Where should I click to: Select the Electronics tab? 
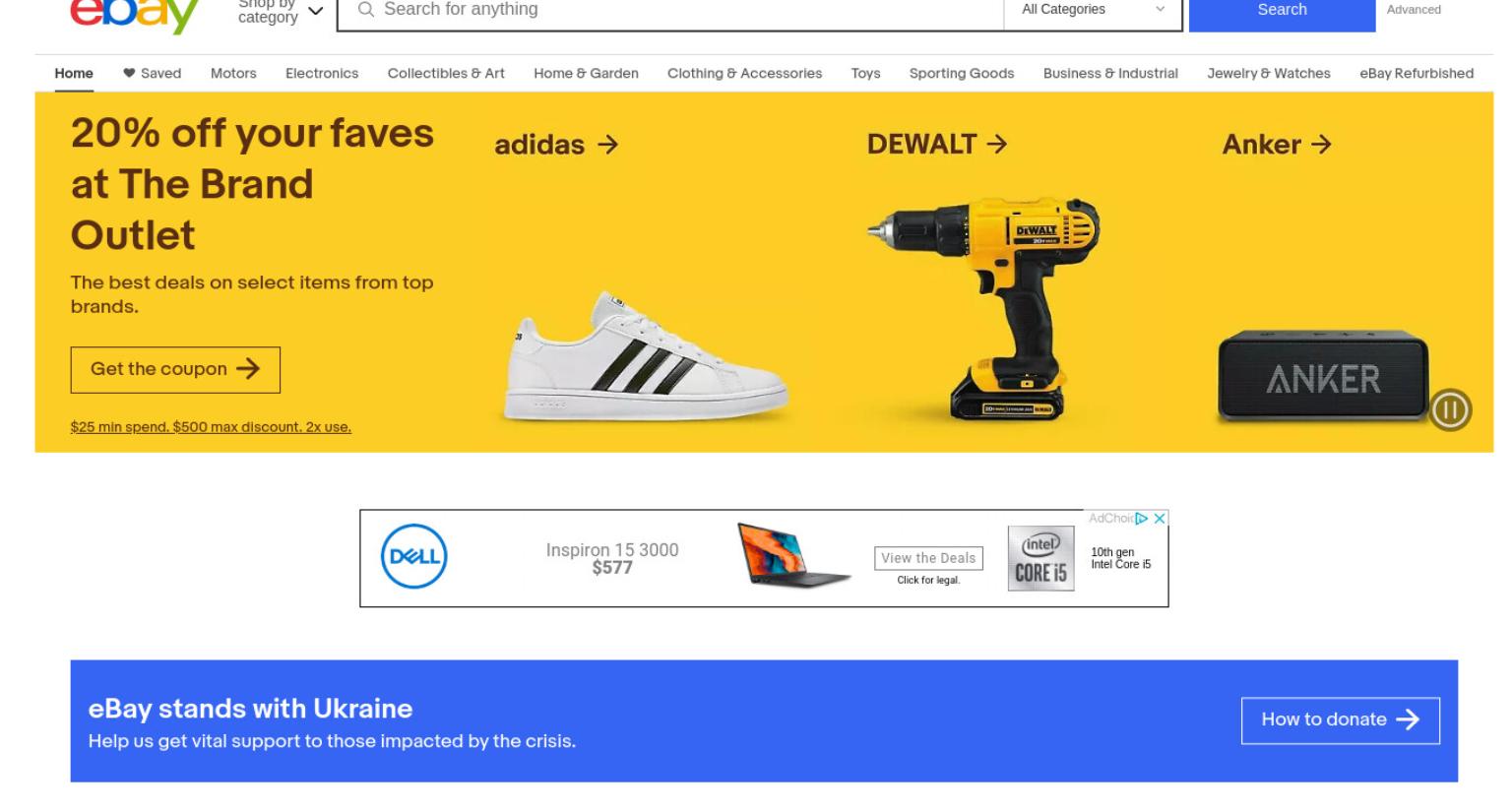(x=322, y=73)
